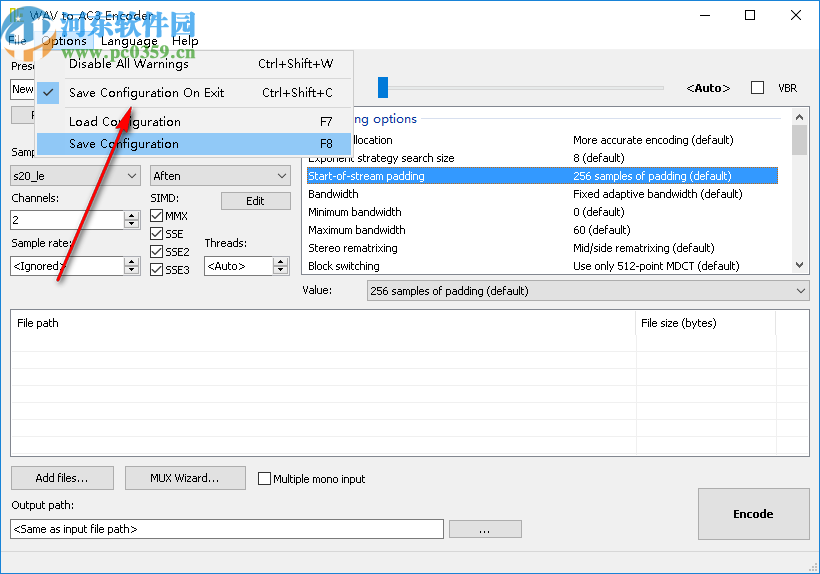Click the Threads <Auto> field
Viewport: 820px width, 574px height.
238,266
